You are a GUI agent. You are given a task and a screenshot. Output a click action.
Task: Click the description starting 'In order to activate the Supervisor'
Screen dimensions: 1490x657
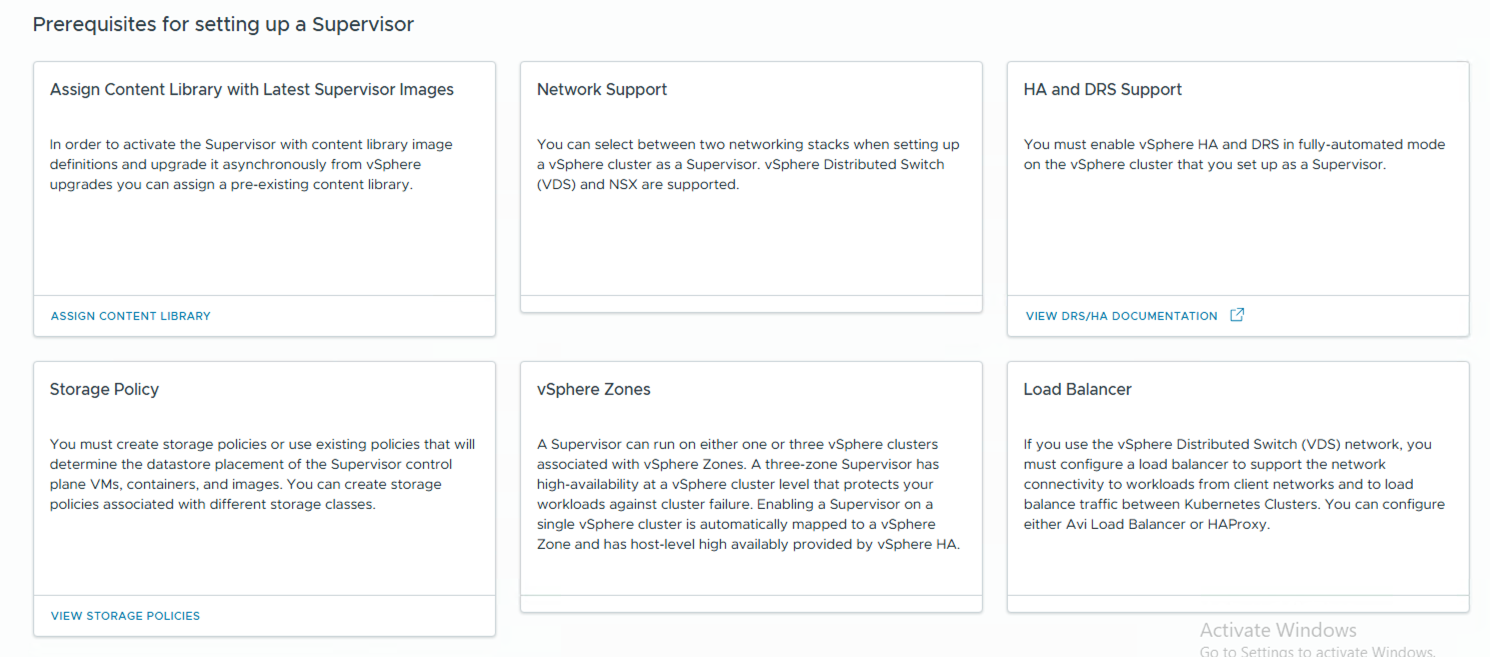click(251, 164)
